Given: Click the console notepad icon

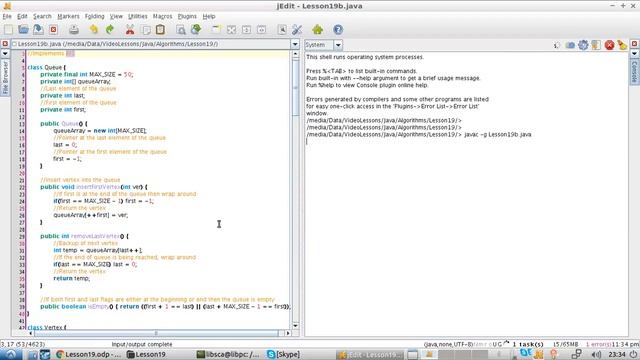Looking at the screenshot, I should coord(596,45).
